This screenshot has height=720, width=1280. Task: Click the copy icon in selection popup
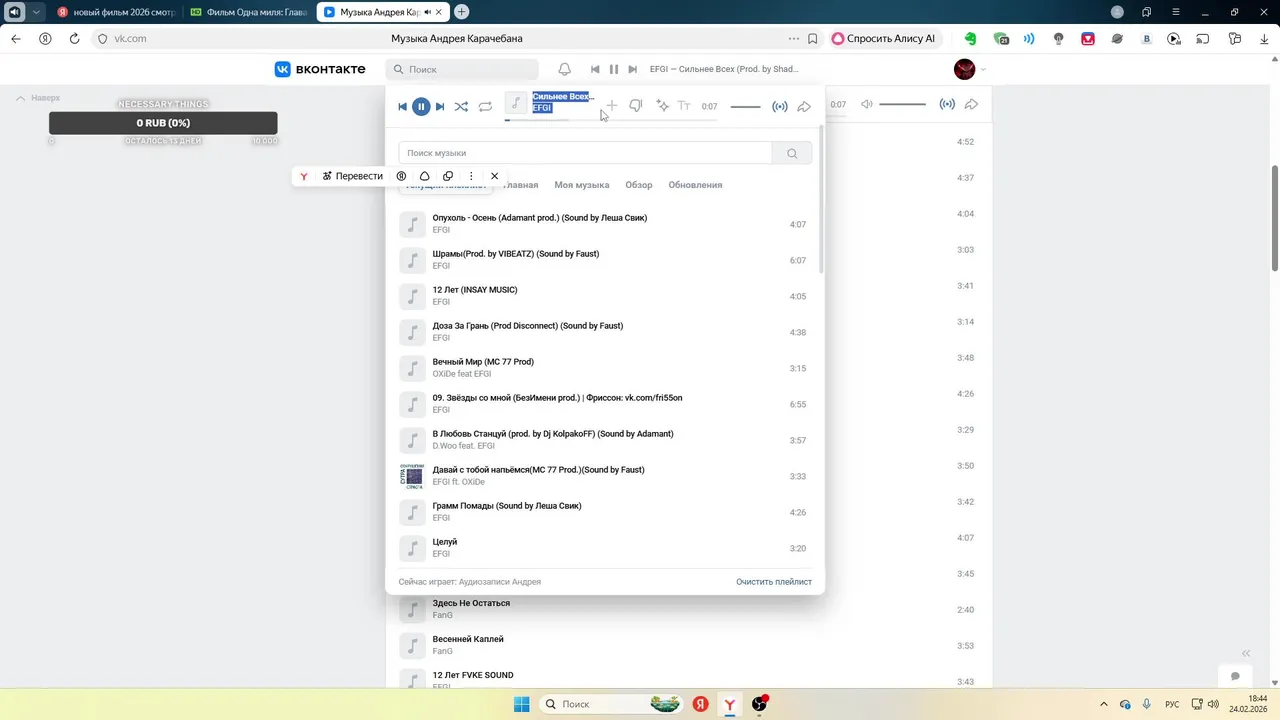click(448, 176)
